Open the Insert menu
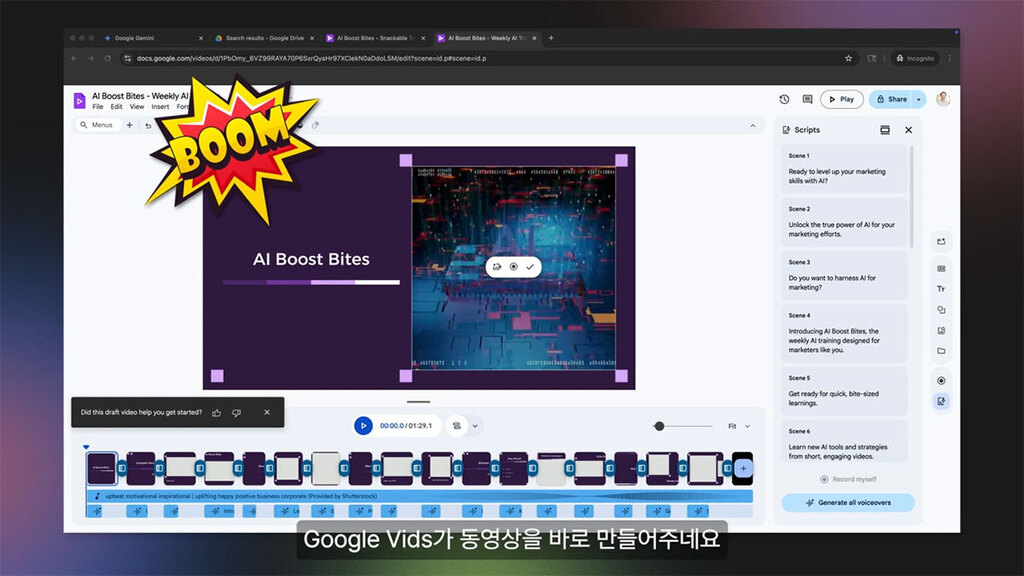The height and width of the screenshot is (576, 1024). (x=160, y=106)
